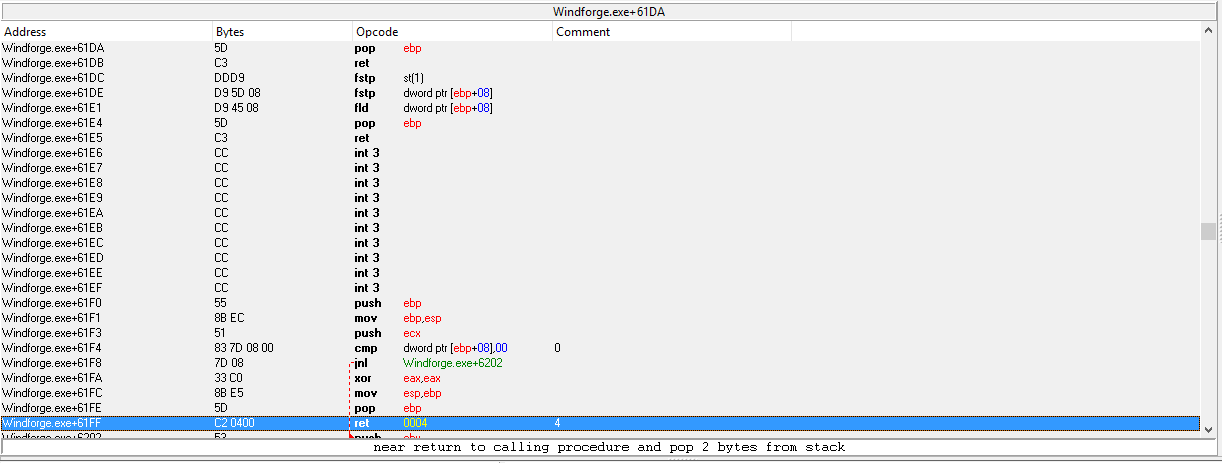Click the green Windforge.exe+6202 jump target
The image size is (1222, 463).
(452, 363)
